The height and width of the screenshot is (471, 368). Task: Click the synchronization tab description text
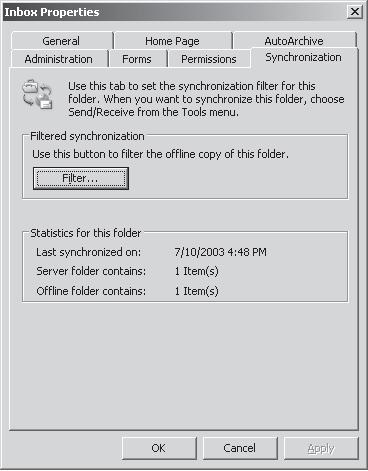coord(206,99)
